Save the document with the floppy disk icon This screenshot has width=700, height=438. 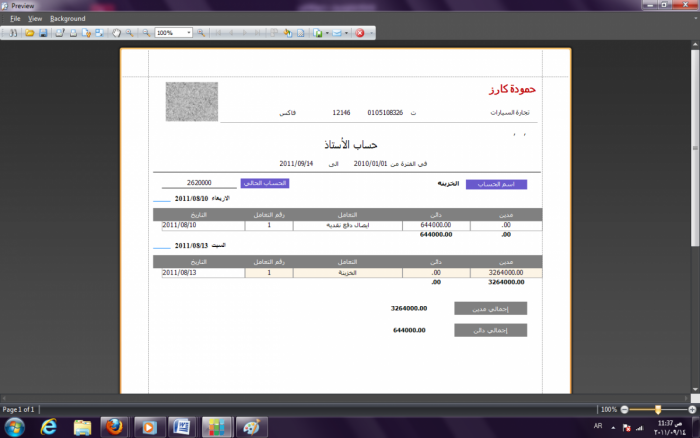tap(43, 33)
